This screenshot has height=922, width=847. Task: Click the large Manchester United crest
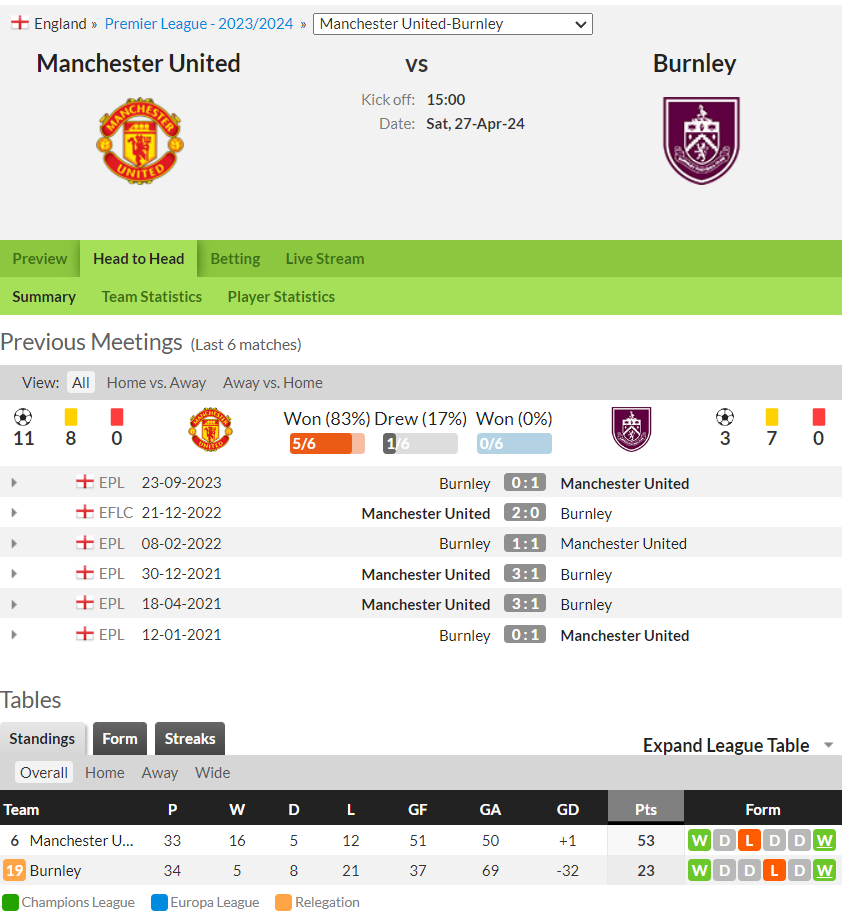coord(140,141)
